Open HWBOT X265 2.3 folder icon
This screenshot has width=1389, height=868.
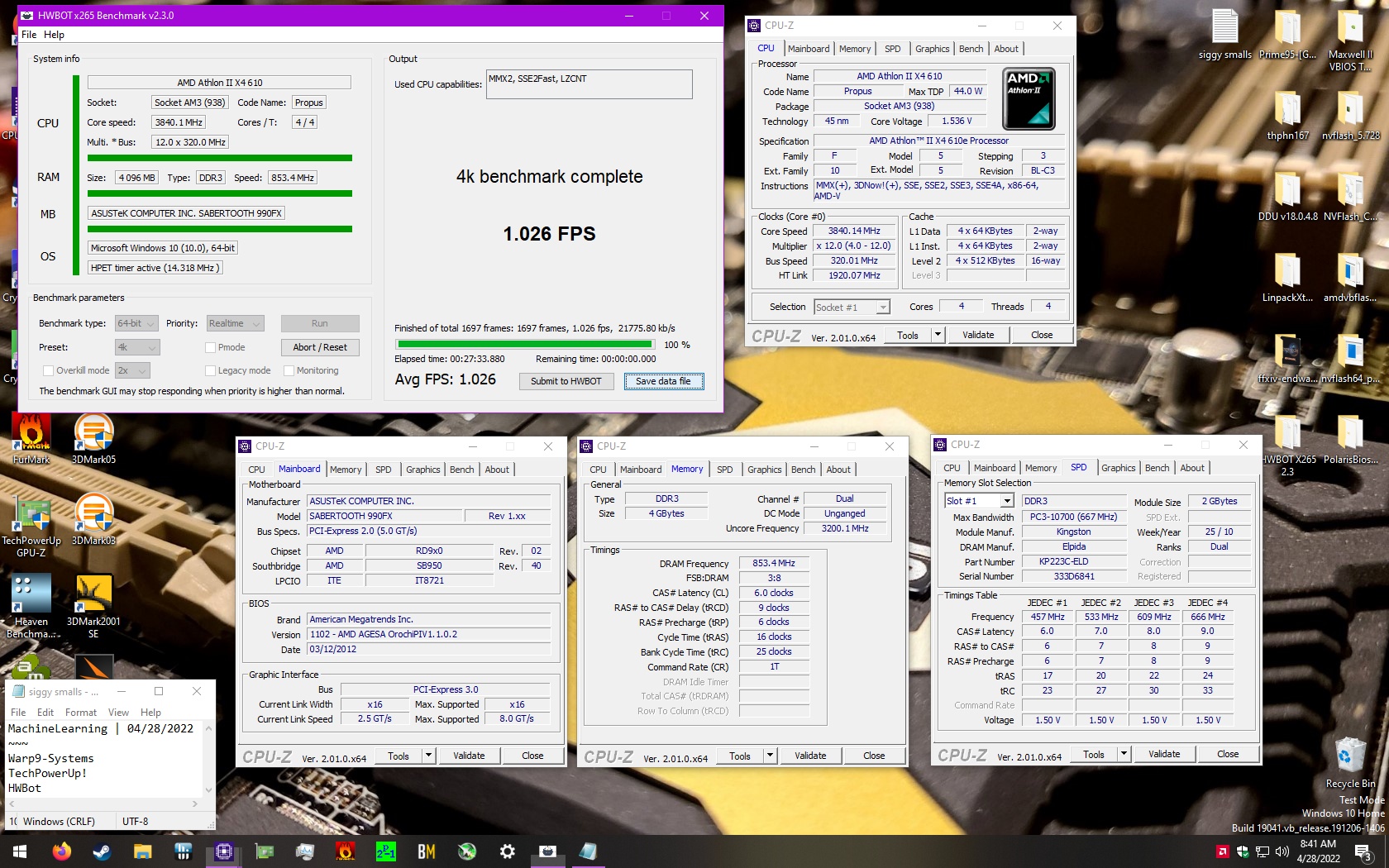[1287, 446]
